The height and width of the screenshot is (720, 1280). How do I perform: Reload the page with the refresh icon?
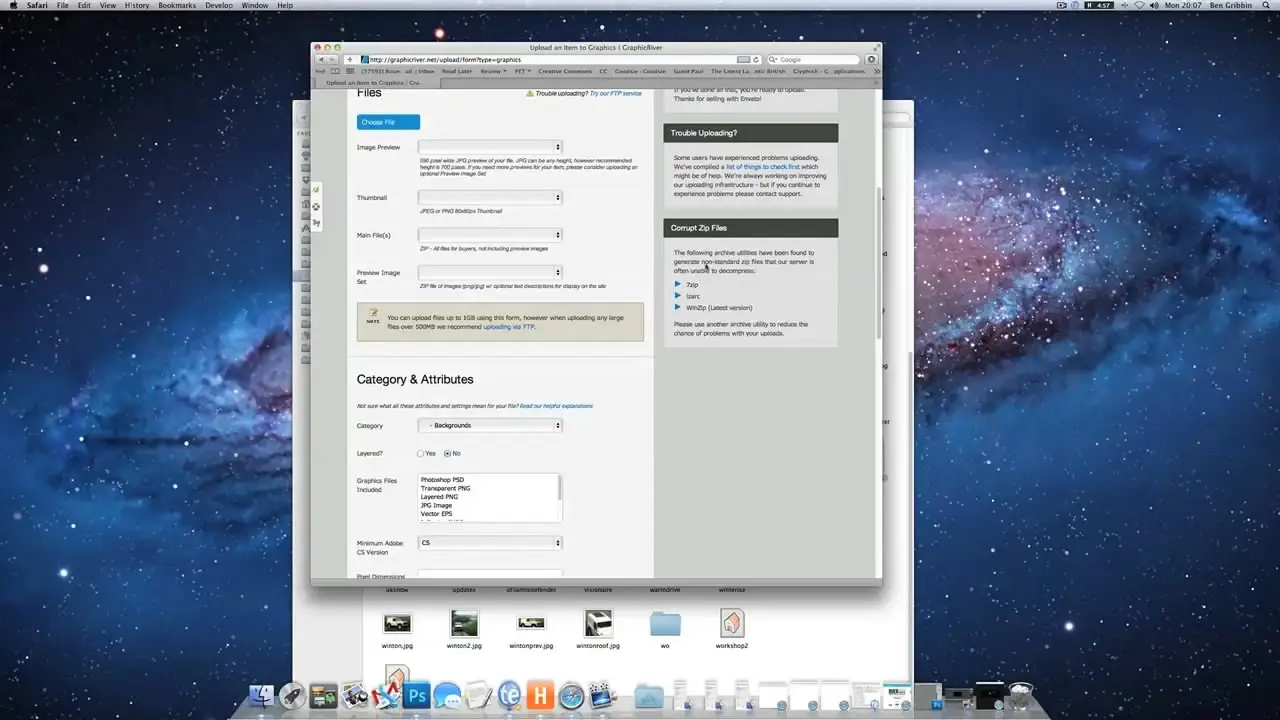[757, 60]
